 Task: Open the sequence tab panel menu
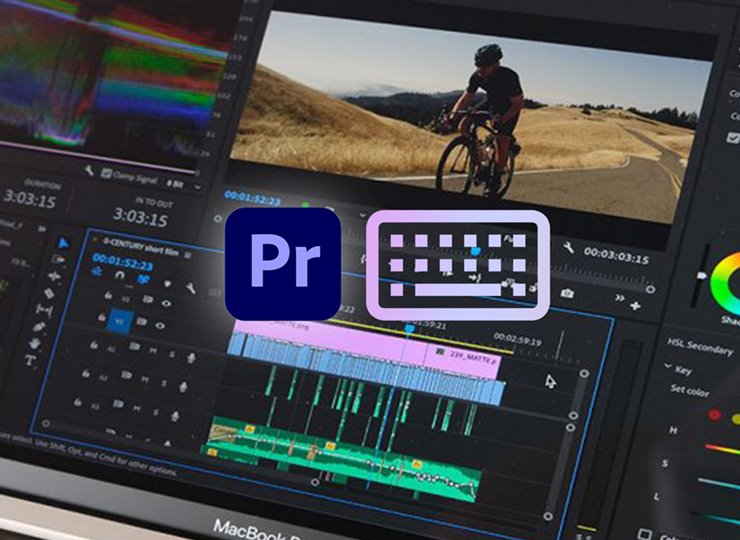187,255
